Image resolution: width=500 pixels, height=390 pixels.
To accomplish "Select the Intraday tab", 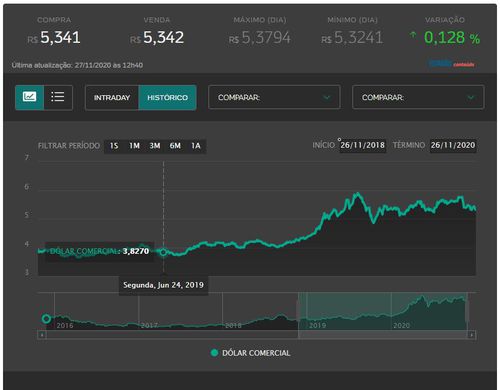I will coord(112,98).
